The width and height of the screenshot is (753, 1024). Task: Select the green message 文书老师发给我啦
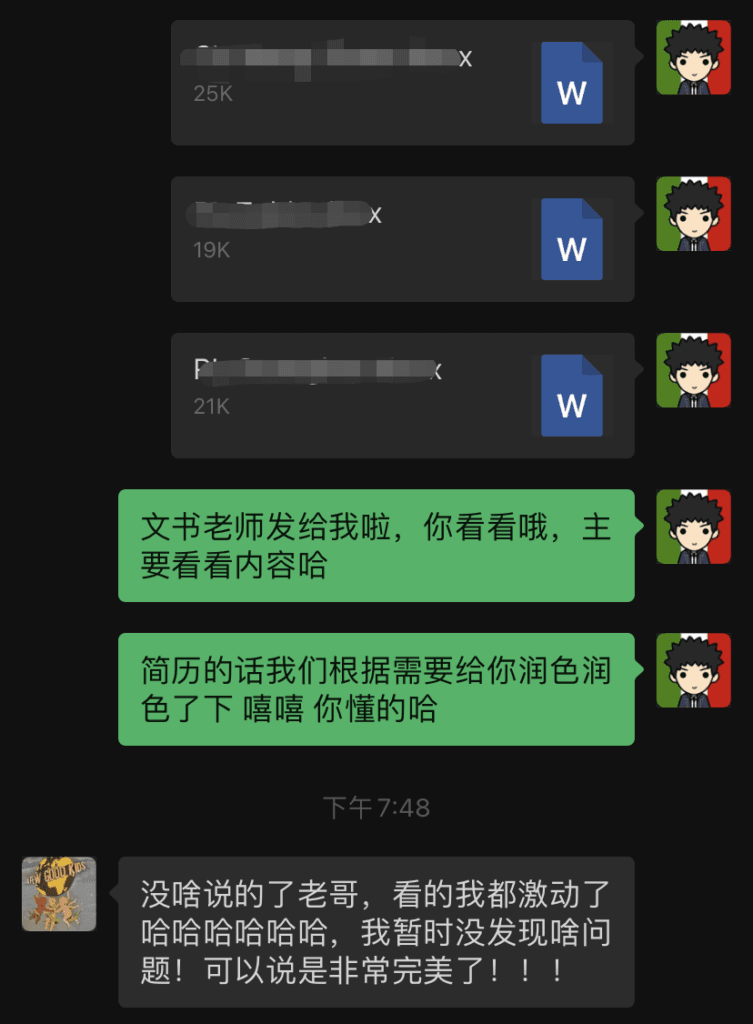click(376, 545)
